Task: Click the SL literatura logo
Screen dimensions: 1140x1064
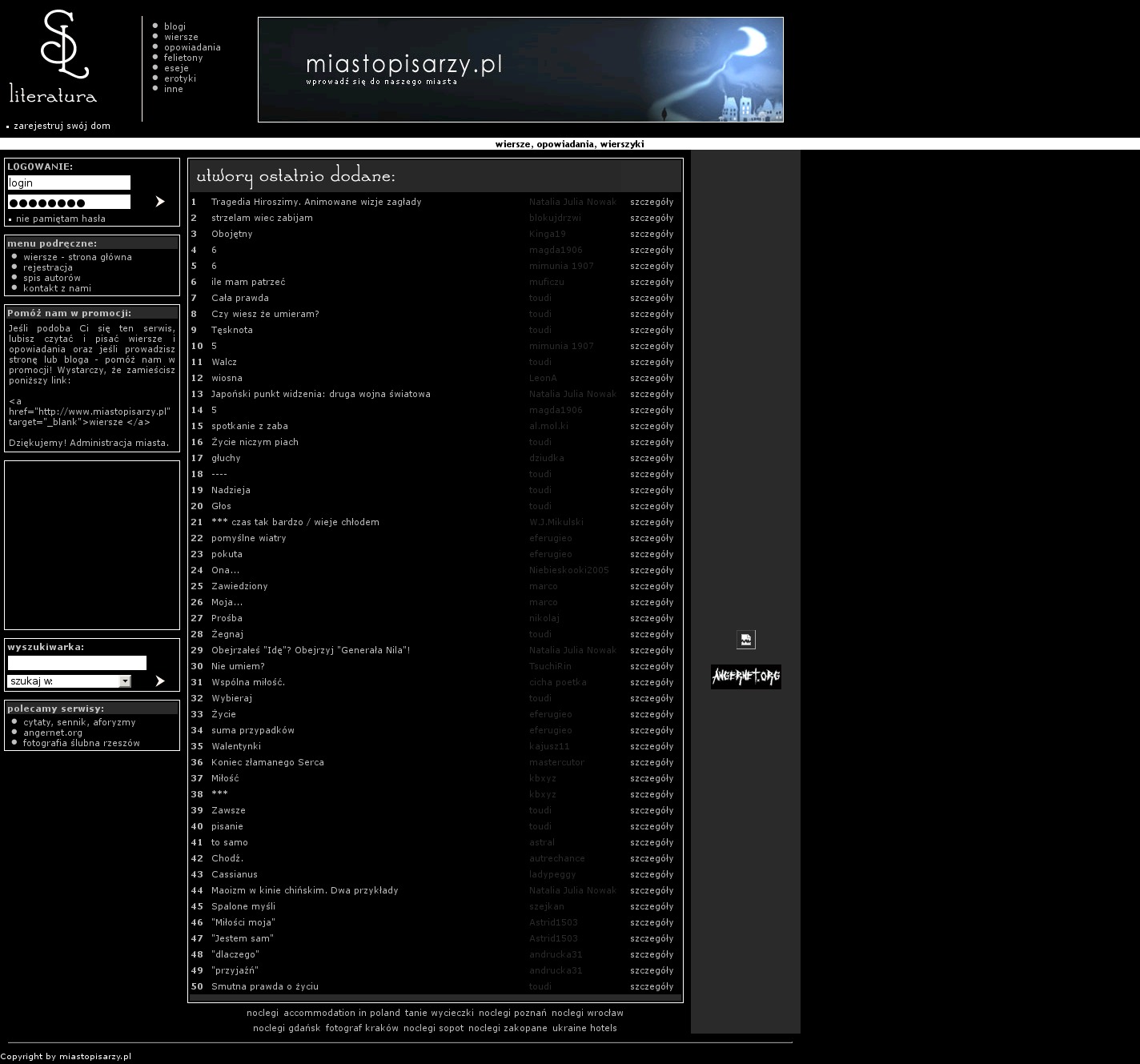Action: (54, 58)
